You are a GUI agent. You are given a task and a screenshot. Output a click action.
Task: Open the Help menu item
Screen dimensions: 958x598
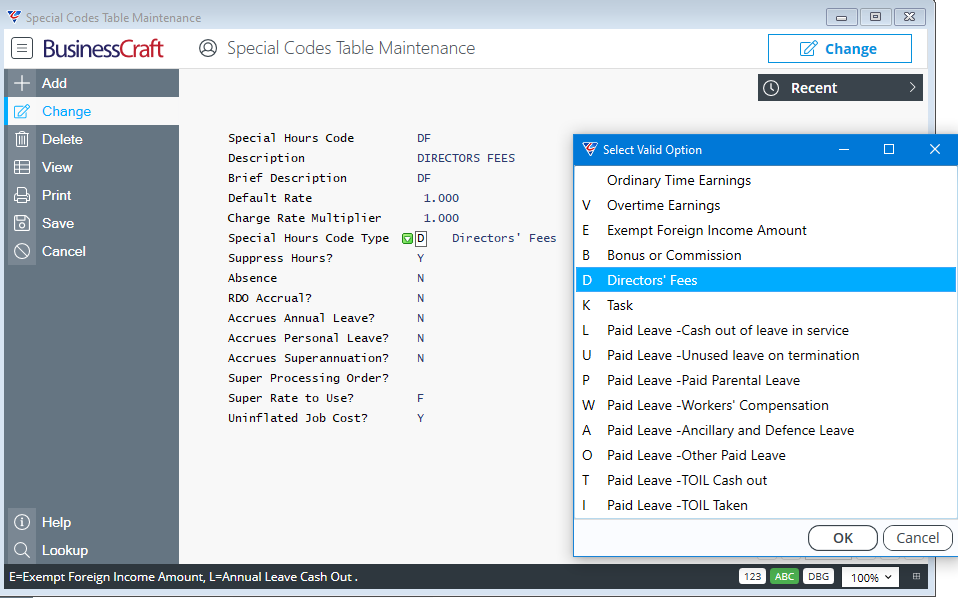point(92,522)
